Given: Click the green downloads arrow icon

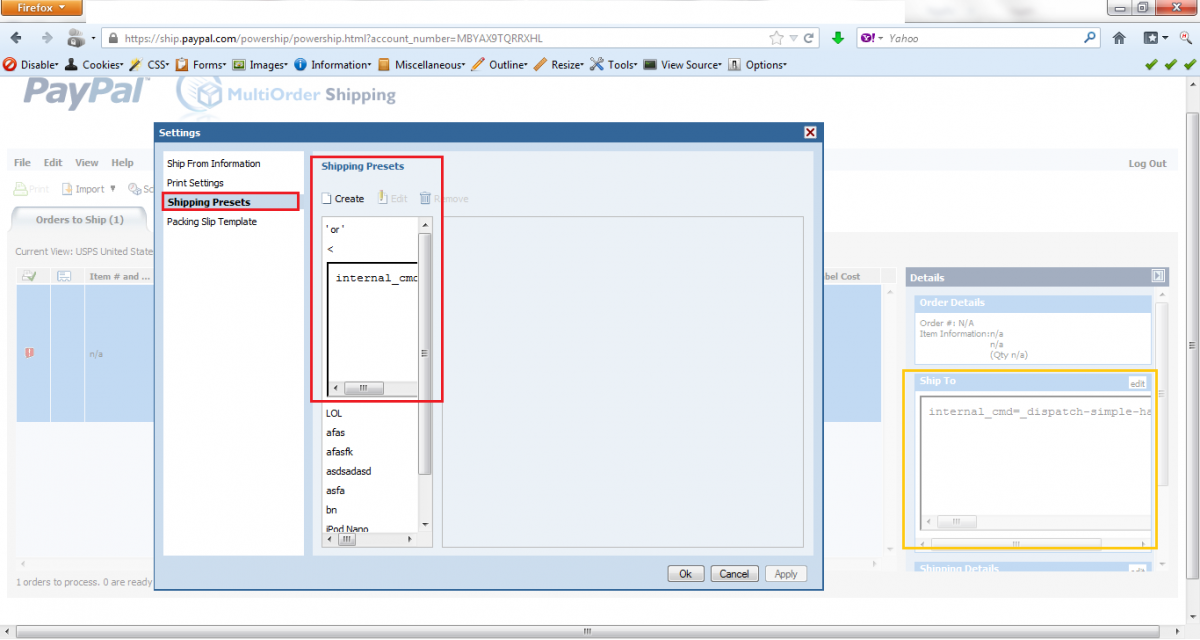Looking at the screenshot, I should pos(838,38).
